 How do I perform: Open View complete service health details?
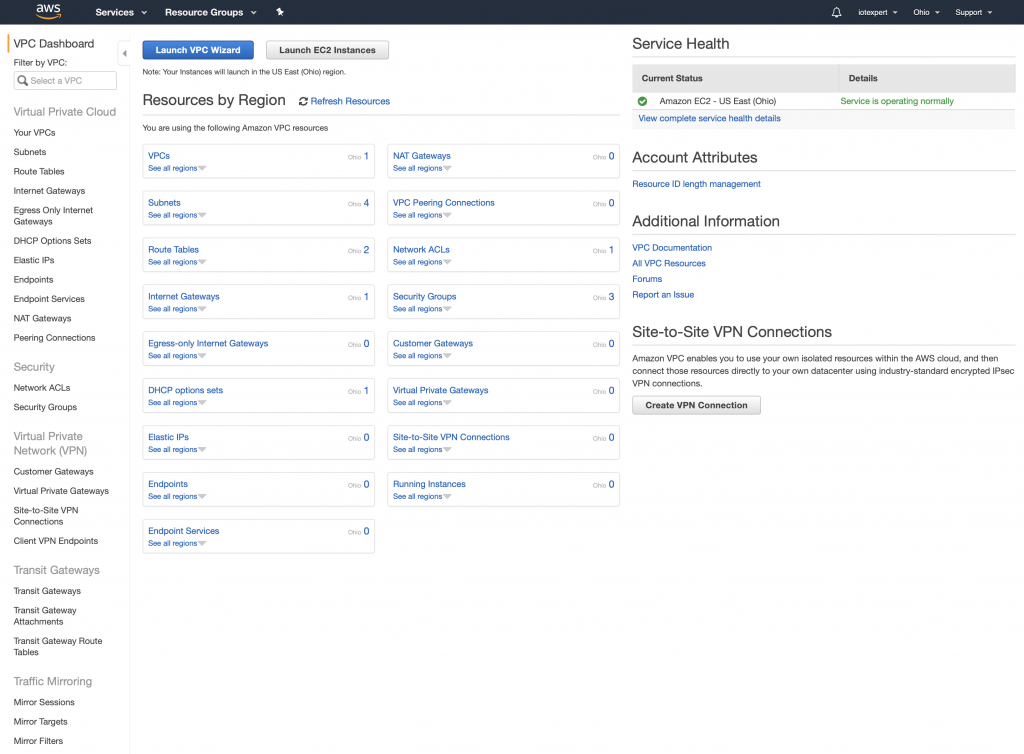point(709,118)
